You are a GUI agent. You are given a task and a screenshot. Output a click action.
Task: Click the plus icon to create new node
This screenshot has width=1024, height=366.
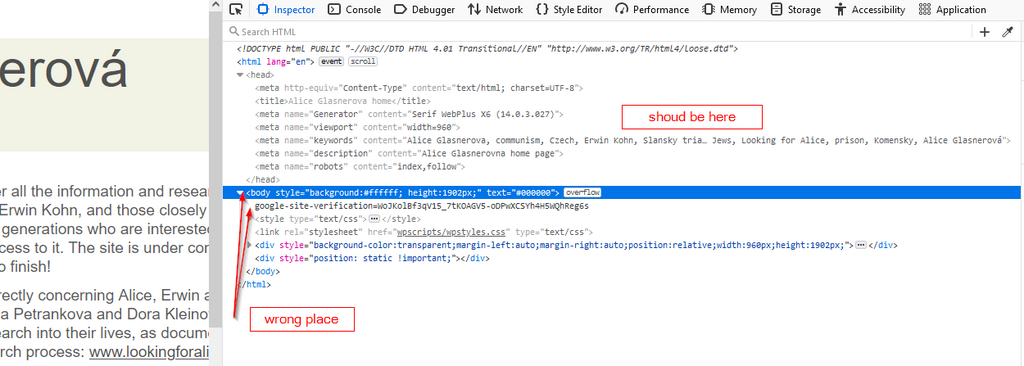[x=985, y=32]
